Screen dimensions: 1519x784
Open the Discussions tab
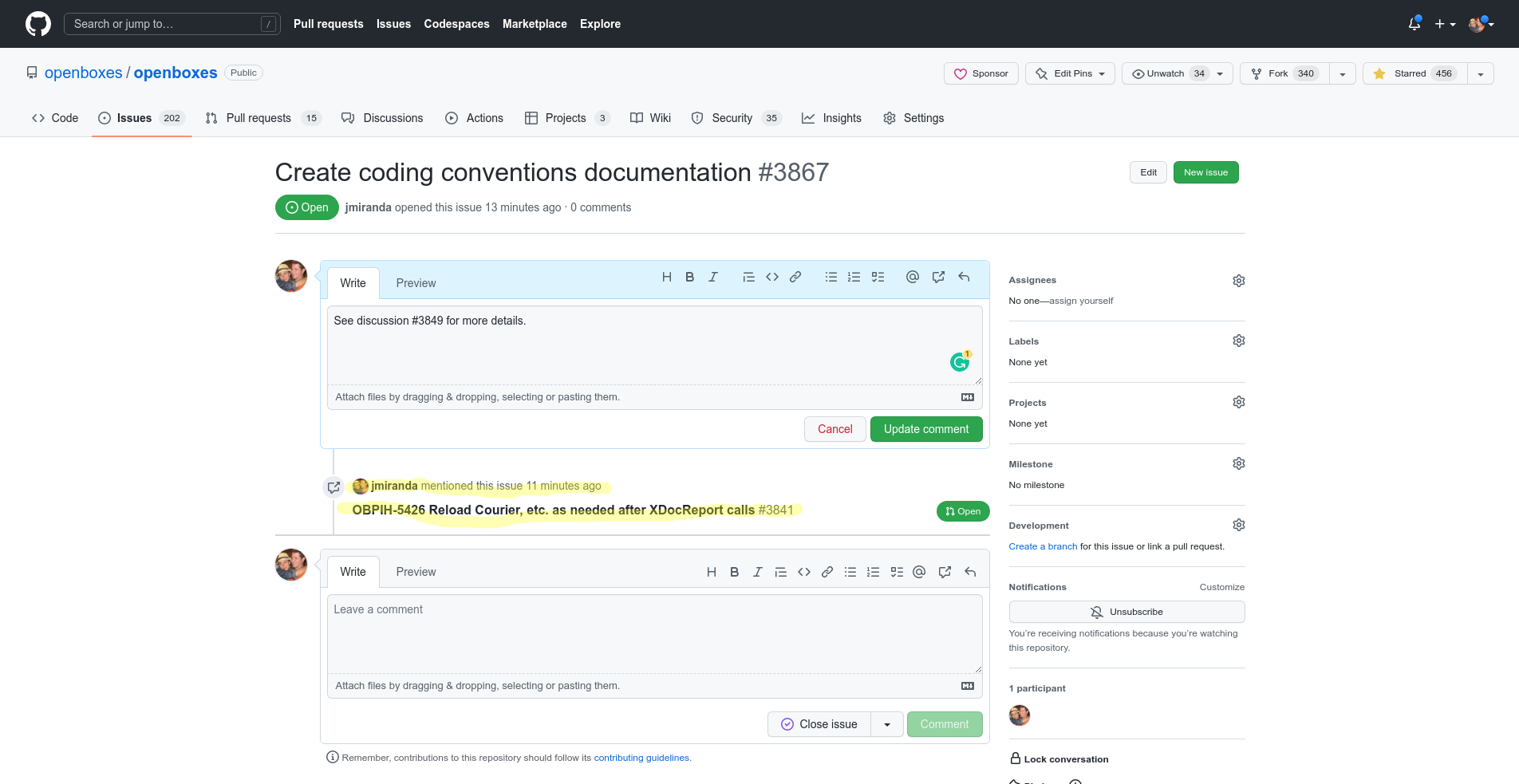[393, 118]
